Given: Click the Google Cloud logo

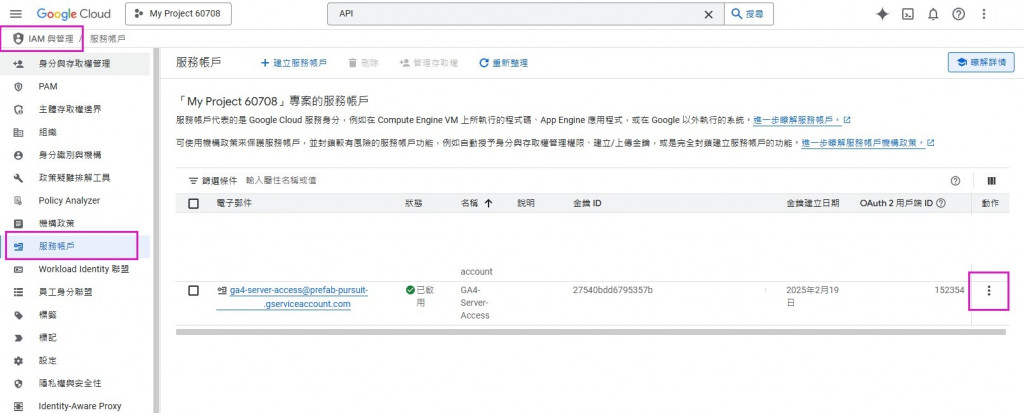Looking at the screenshot, I should coord(74,14).
